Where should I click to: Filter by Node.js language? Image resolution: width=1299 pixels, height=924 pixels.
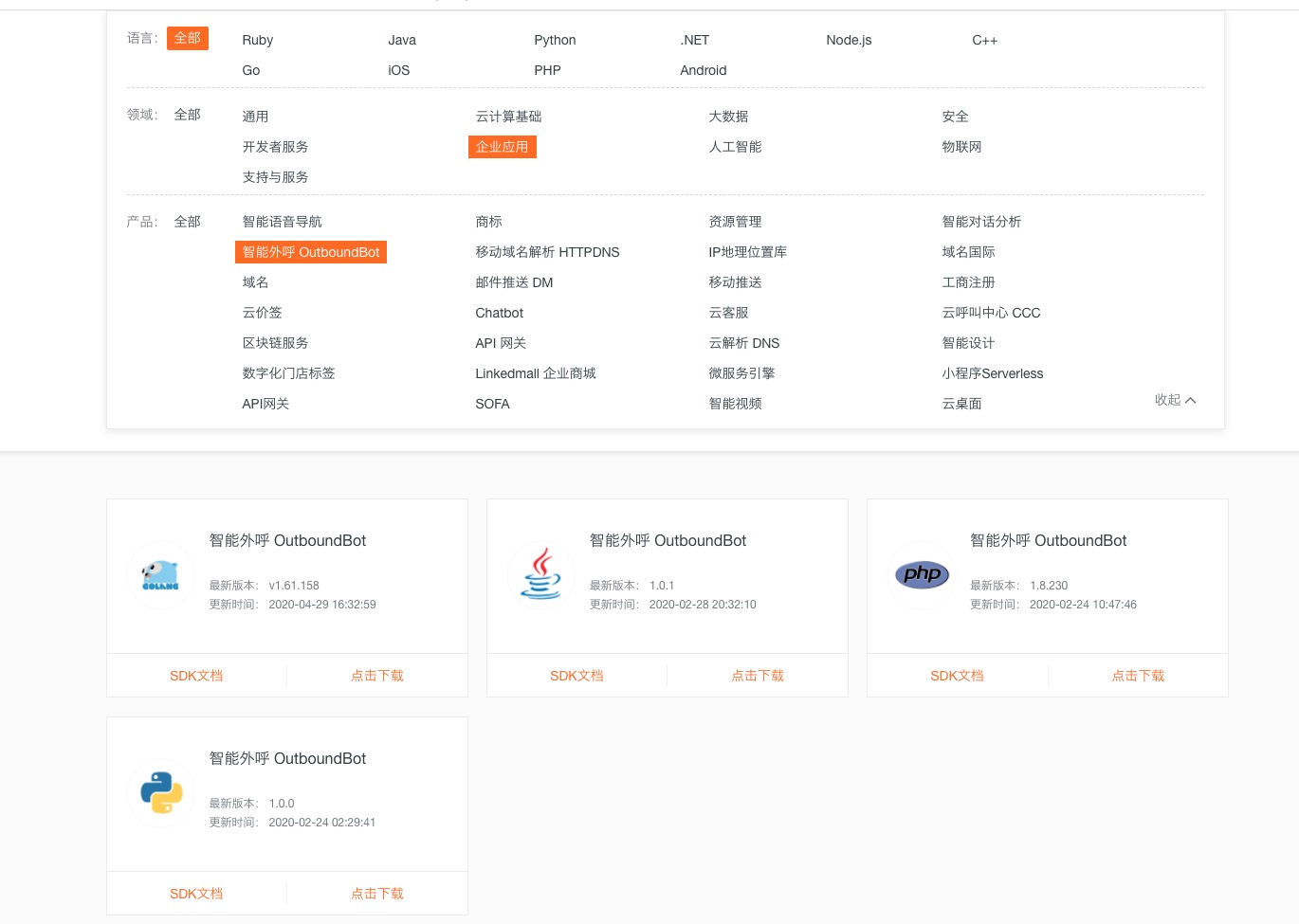[849, 40]
